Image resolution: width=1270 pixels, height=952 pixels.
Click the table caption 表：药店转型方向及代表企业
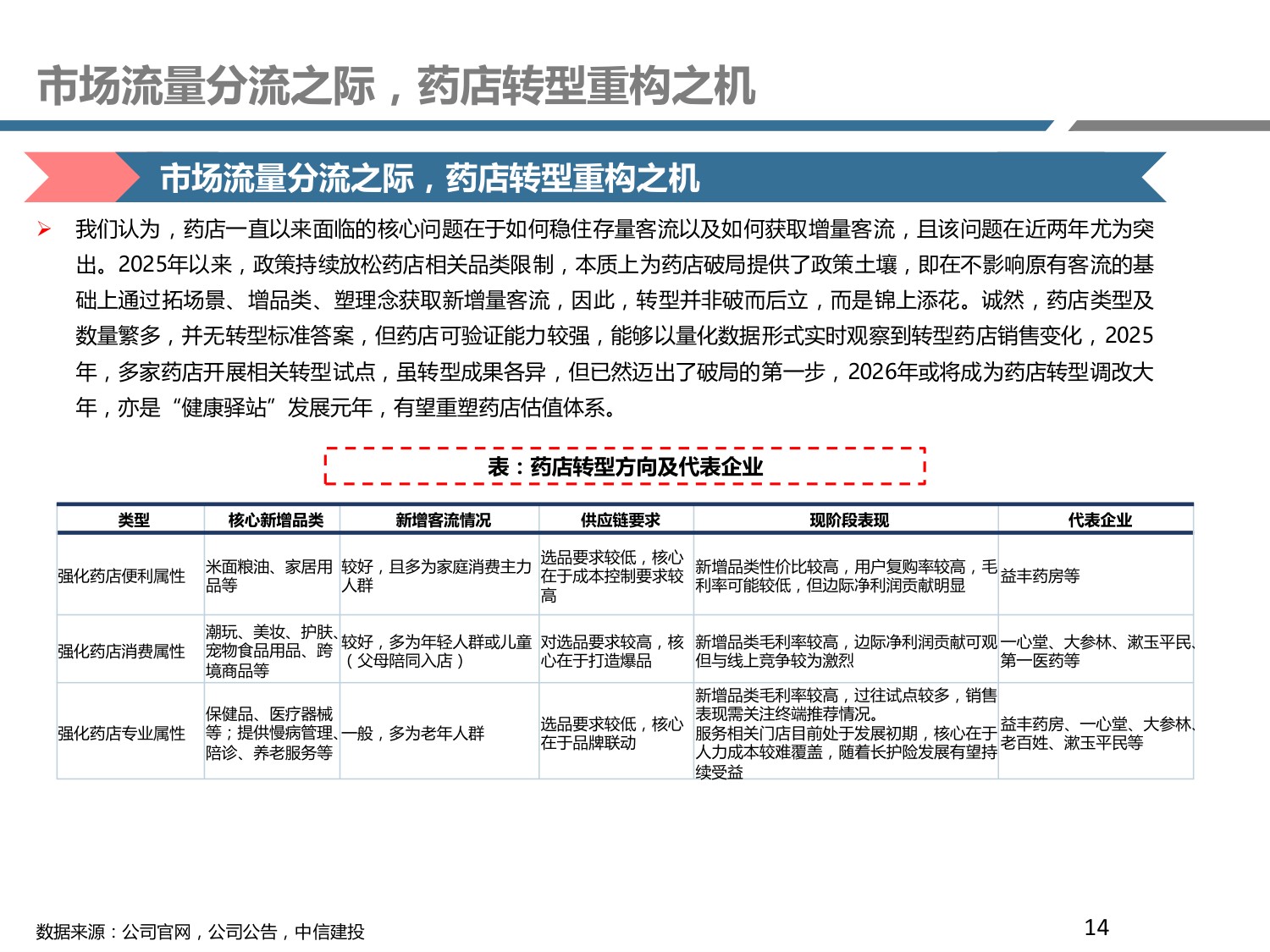pos(625,466)
